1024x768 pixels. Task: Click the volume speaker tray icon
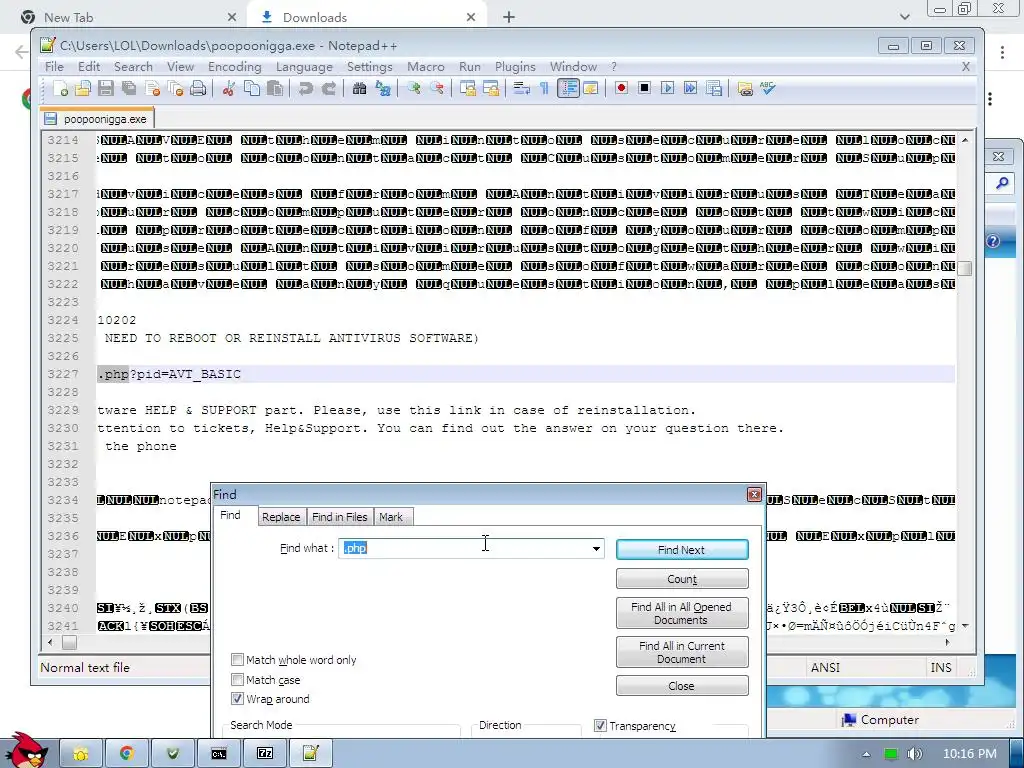[915, 754]
